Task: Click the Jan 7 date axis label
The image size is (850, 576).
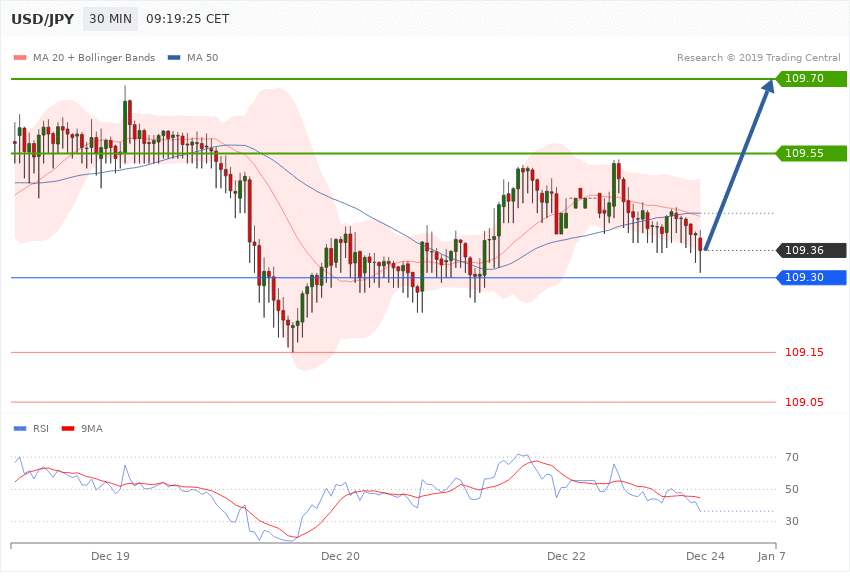Action: click(x=771, y=556)
